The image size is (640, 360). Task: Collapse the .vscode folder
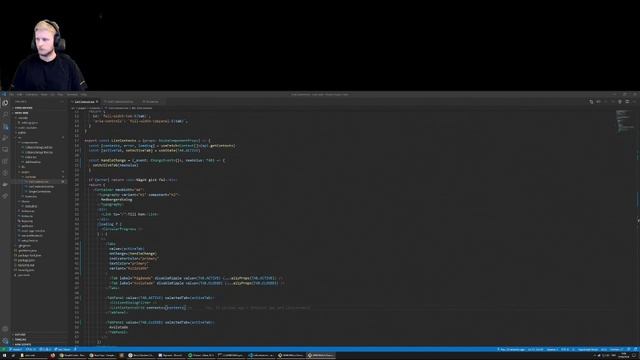[23, 118]
